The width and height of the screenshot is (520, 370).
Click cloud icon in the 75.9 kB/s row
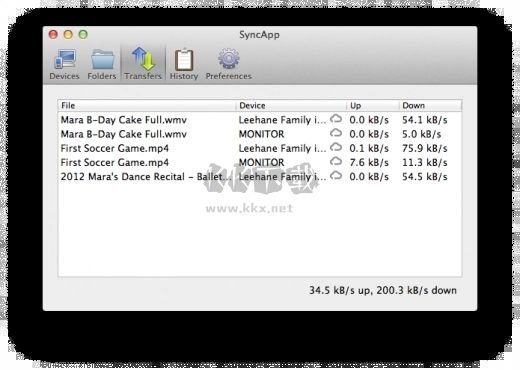click(336, 147)
